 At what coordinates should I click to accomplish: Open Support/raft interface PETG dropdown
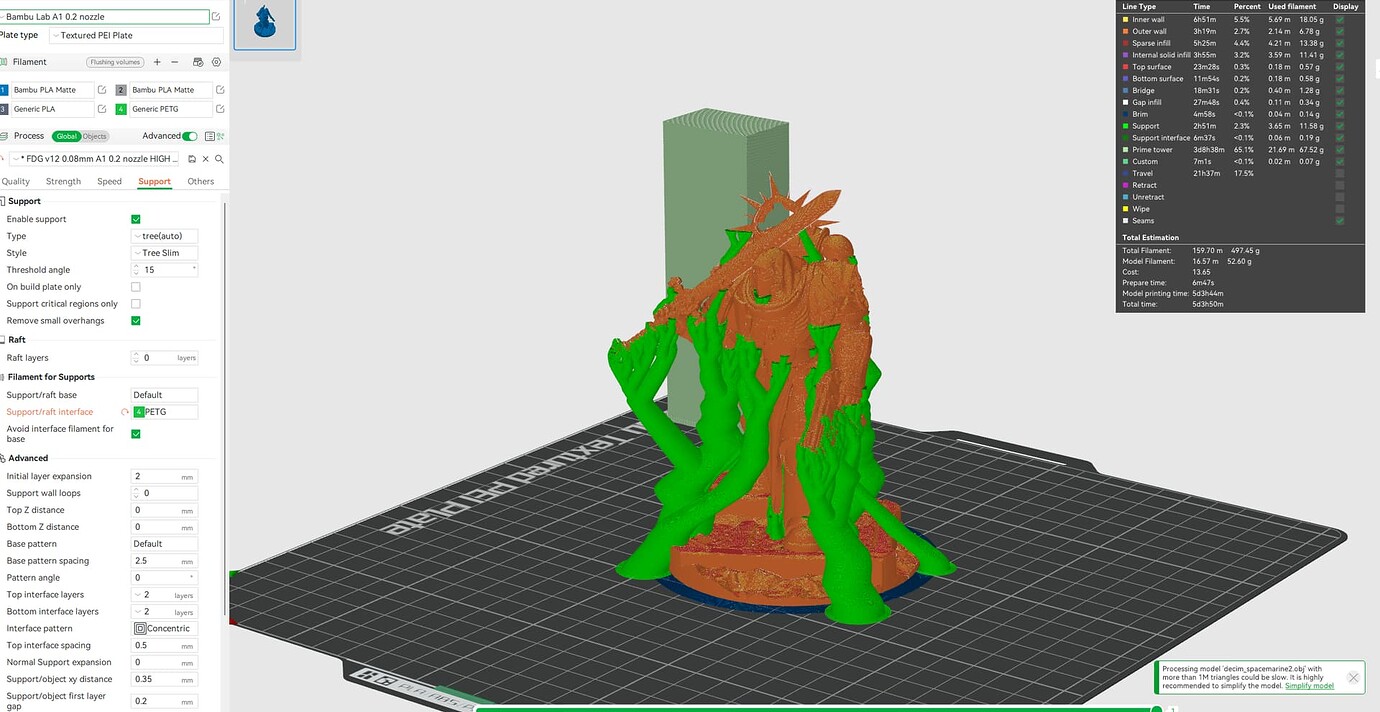[164, 412]
